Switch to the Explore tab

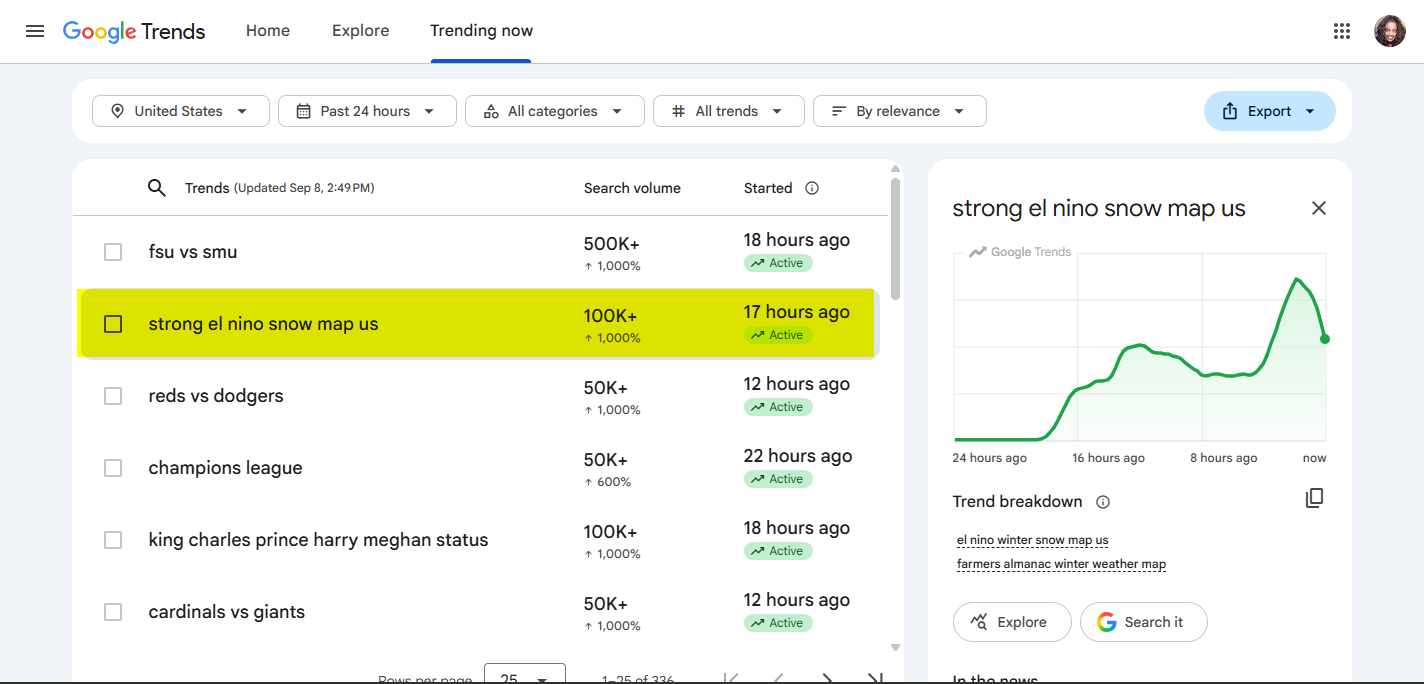[361, 31]
